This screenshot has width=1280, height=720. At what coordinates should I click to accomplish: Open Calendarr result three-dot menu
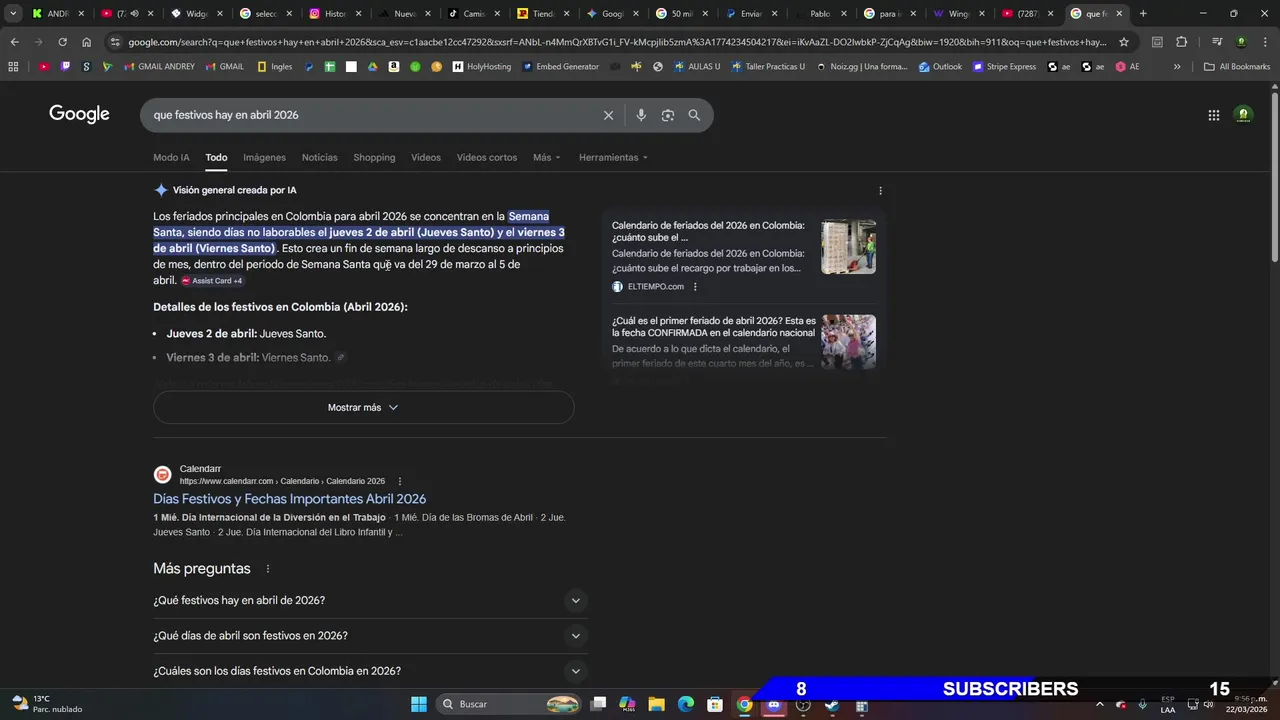click(400, 481)
